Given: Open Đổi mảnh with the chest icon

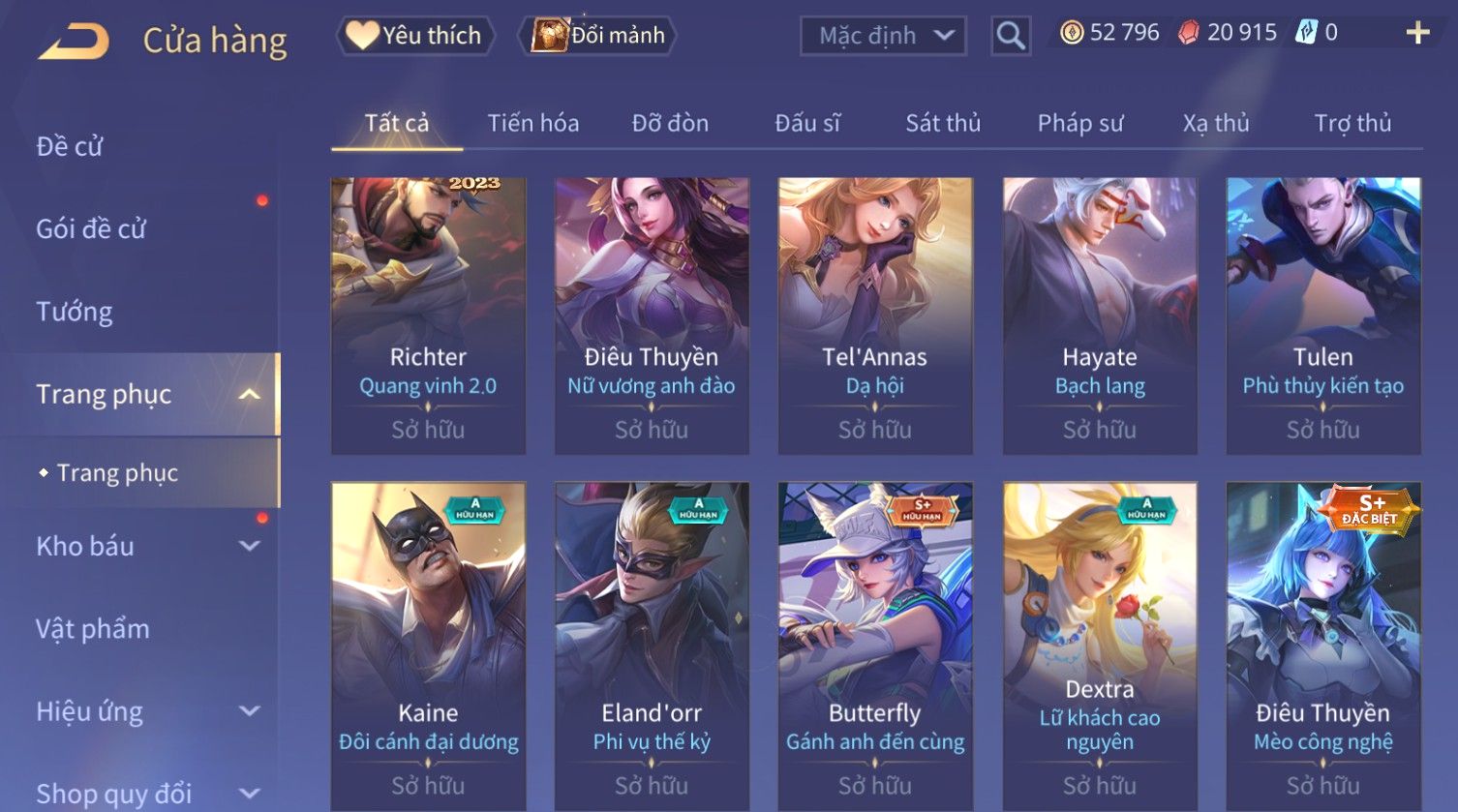Looking at the screenshot, I should click(596, 36).
